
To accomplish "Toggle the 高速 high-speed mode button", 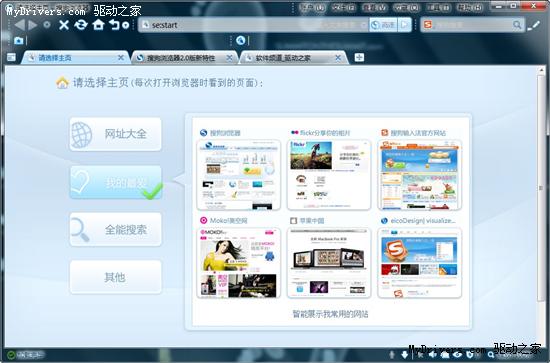I will (x=383, y=25).
